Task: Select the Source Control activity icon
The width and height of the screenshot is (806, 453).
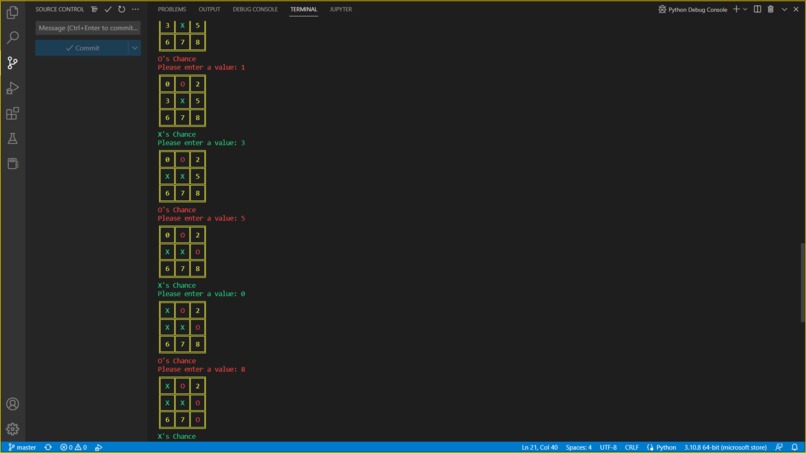Action: [12, 63]
